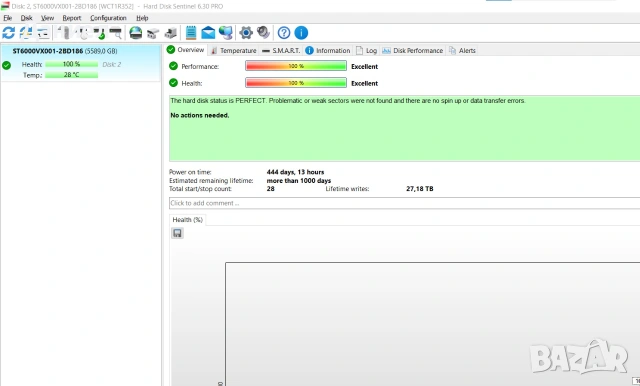Switch to the Temperature tab
640x386 pixels.
233,51
